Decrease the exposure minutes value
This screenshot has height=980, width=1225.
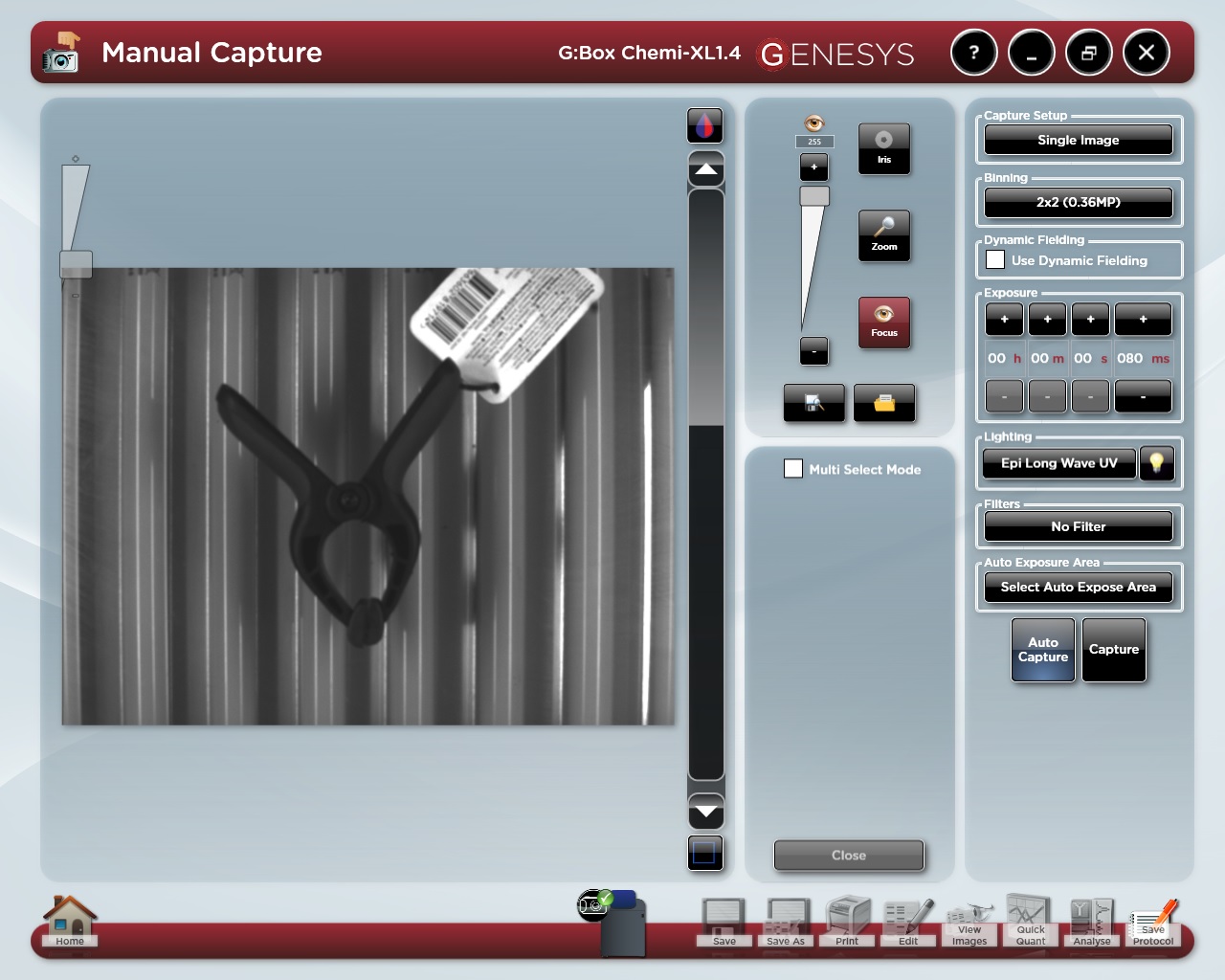[x=1047, y=396]
